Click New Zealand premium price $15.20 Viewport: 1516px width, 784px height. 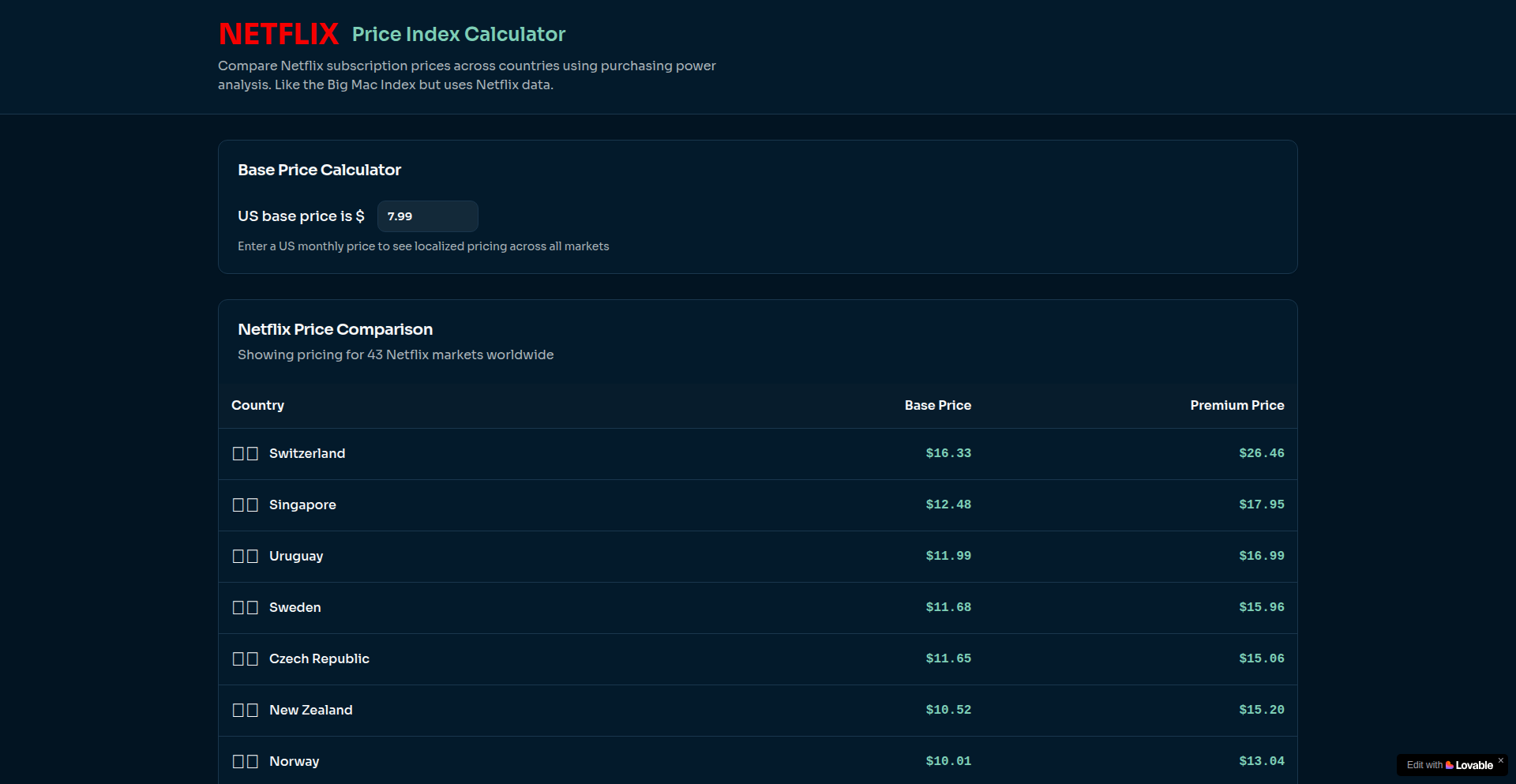point(1262,710)
